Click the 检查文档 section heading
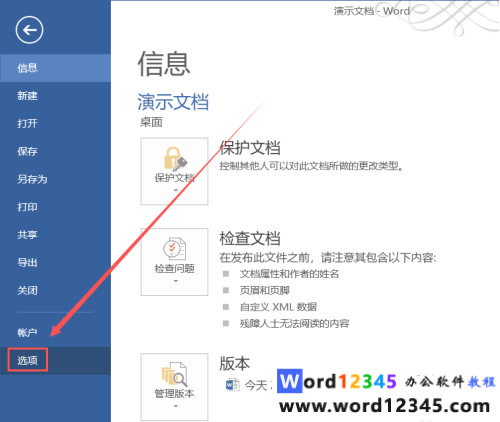Image resolution: width=500 pixels, height=422 pixels. (x=250, y=238)
